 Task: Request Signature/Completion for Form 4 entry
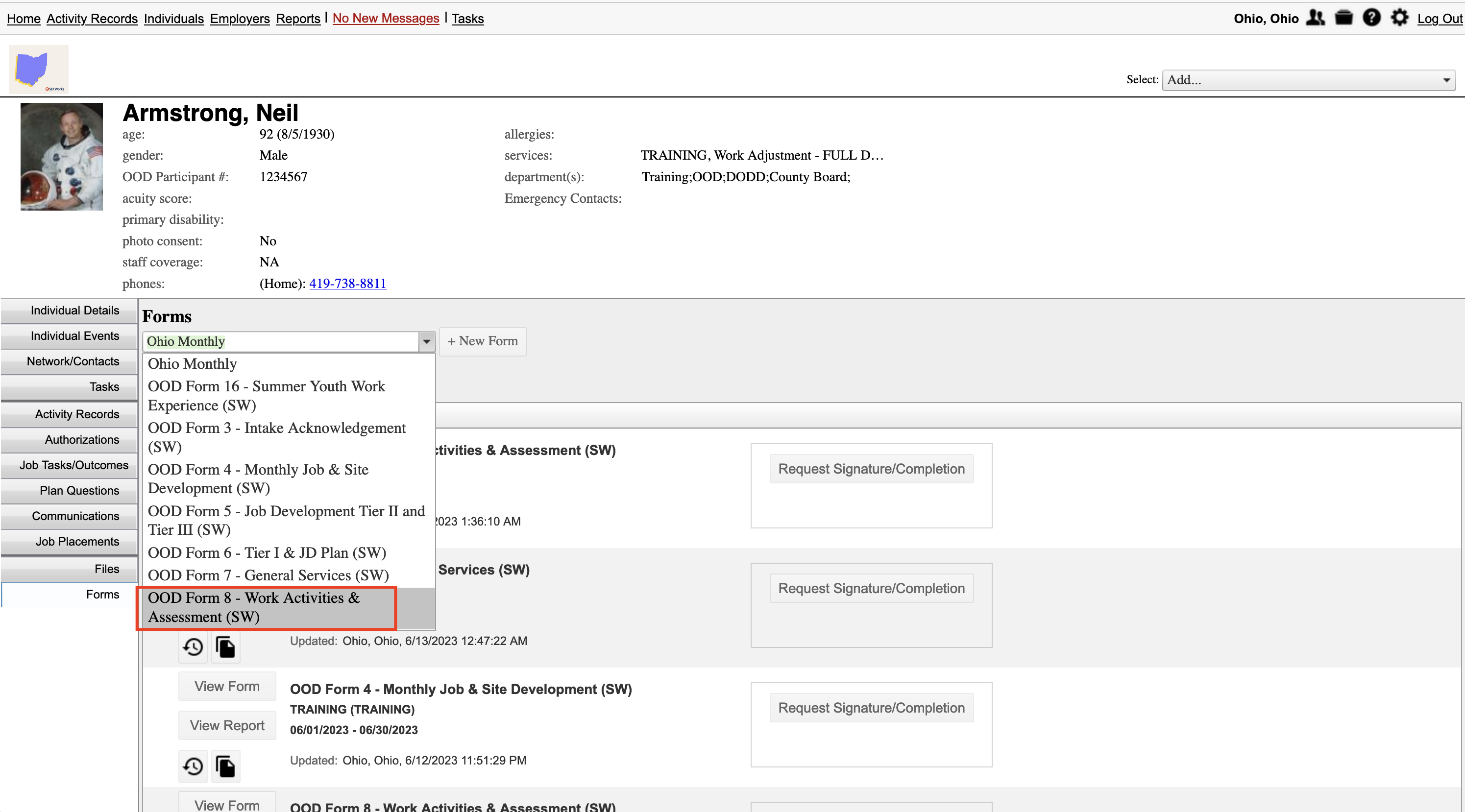(871, 708)
